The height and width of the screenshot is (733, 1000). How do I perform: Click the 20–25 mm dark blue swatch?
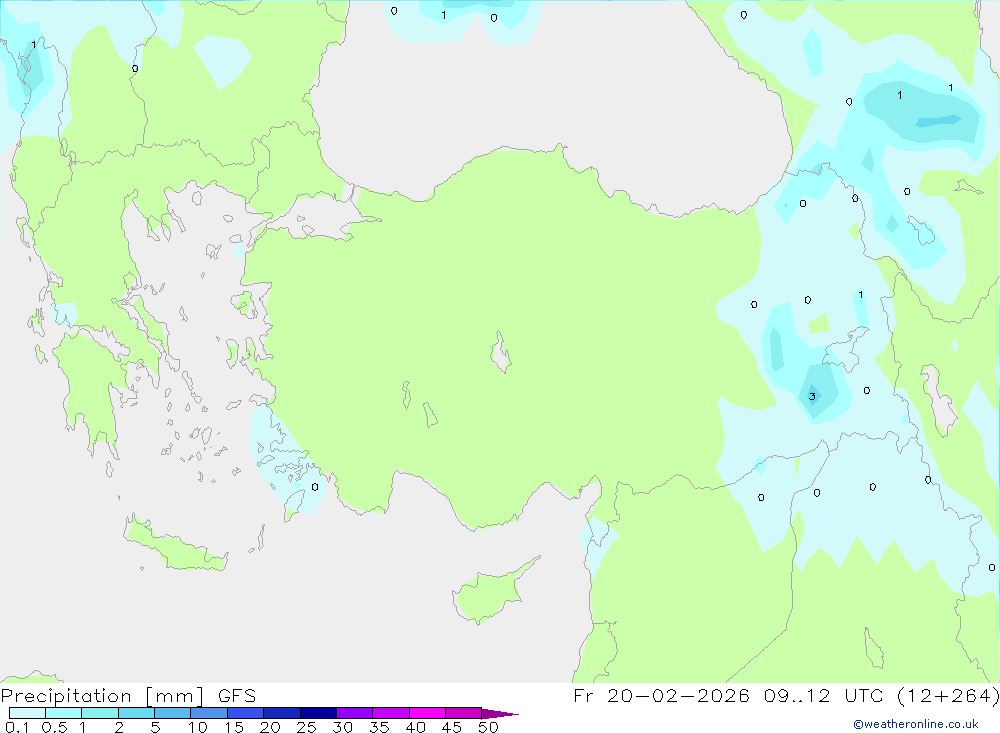pyautogui.click(x=282, y=713)
